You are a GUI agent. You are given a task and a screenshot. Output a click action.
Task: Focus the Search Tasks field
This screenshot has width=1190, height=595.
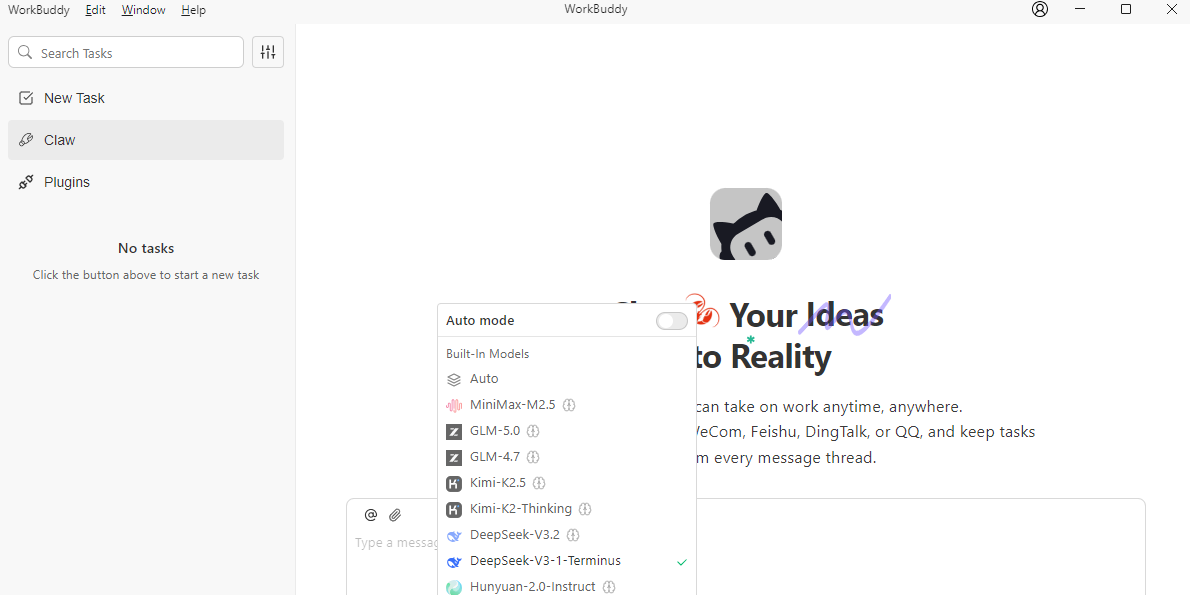click(135, 53)
